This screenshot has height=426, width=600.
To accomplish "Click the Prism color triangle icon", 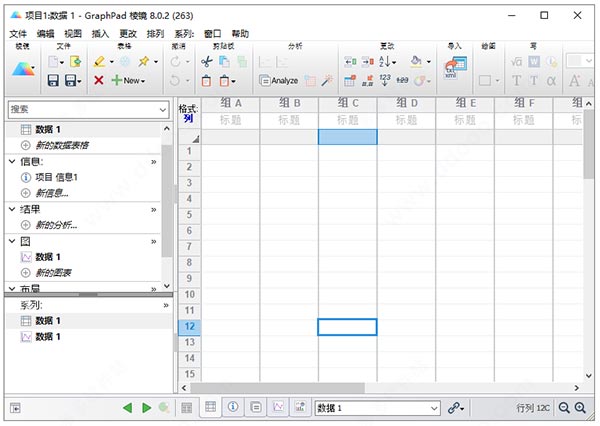I will click(23, 69).
